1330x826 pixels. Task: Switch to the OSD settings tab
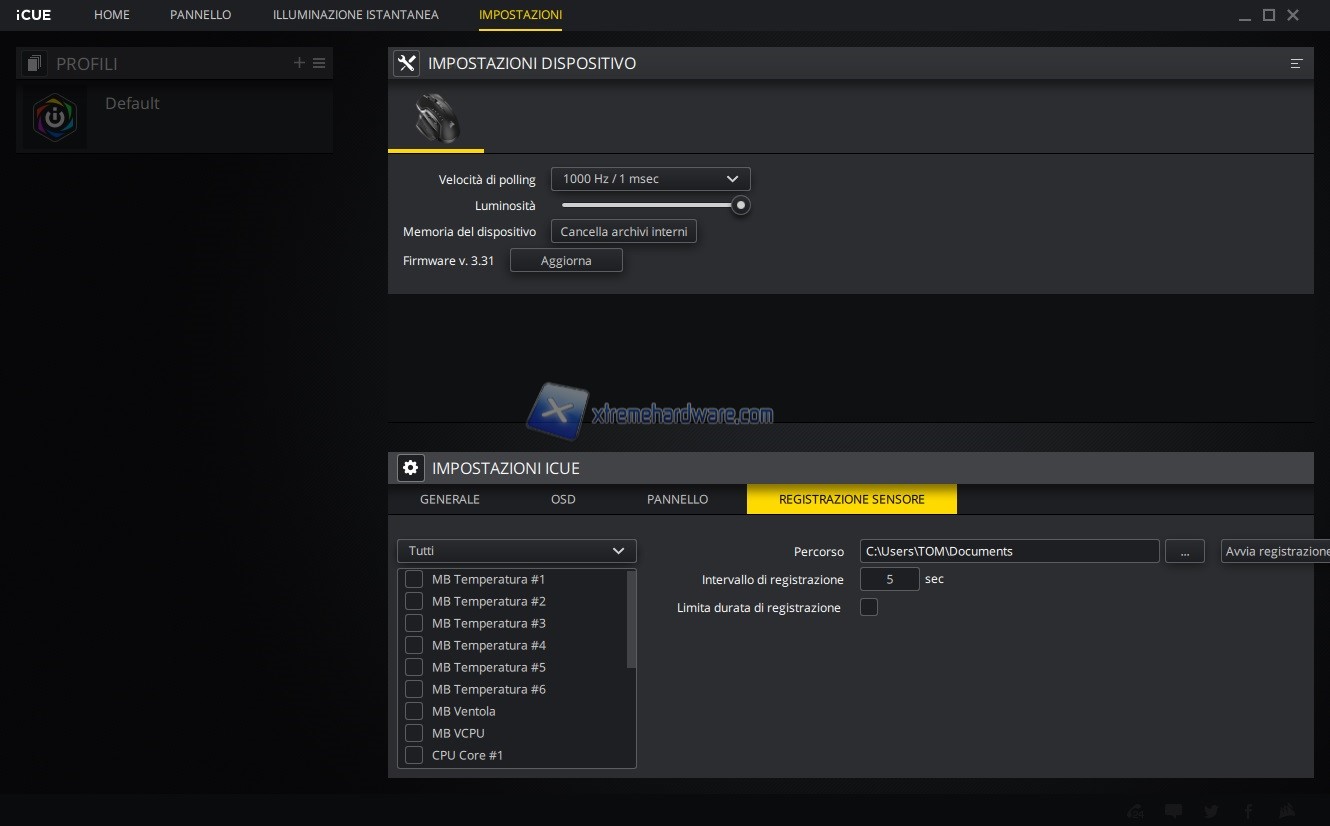[563, 499]
